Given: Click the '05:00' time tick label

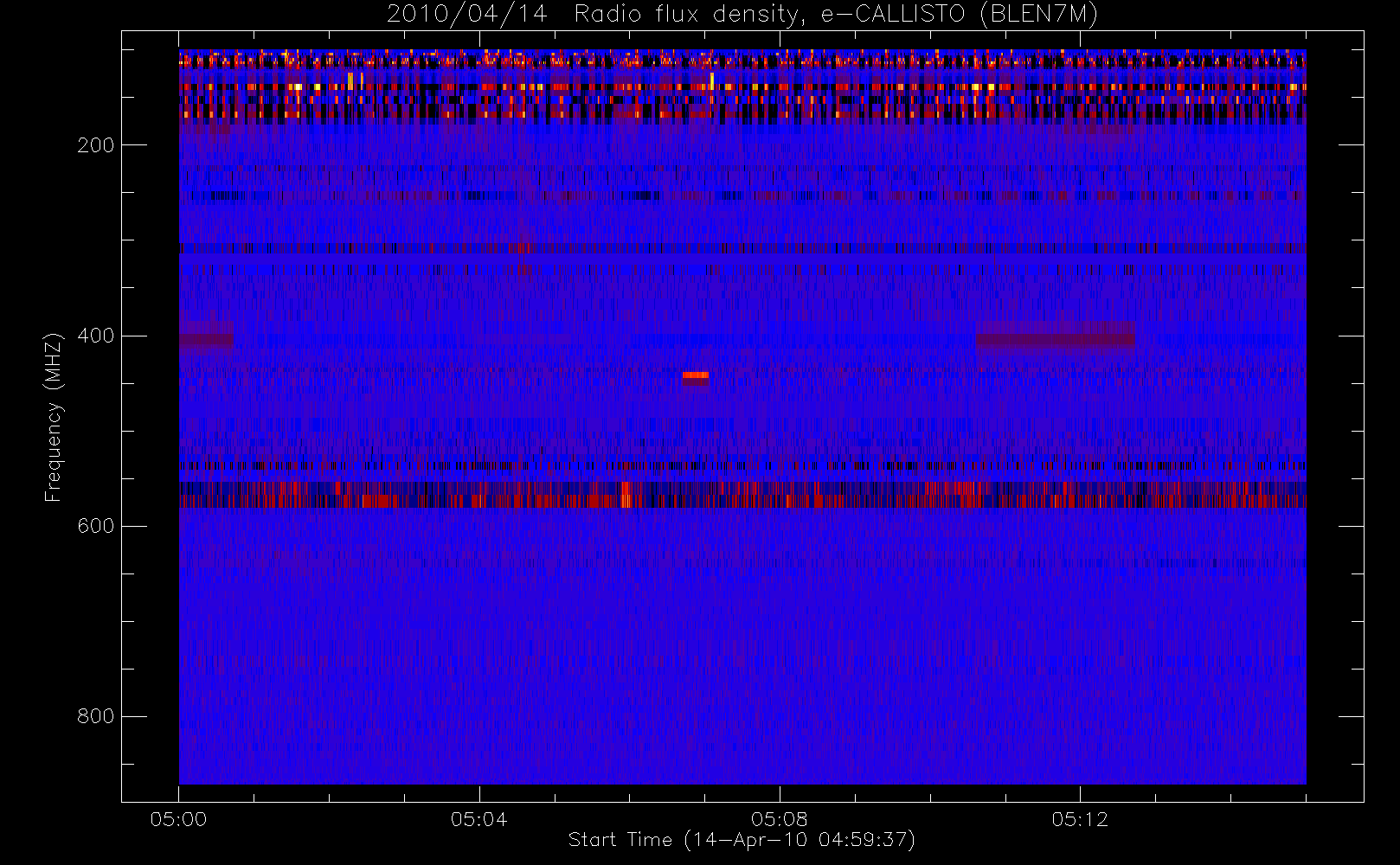Looking at the screenshot, I should tap(179, 819).
